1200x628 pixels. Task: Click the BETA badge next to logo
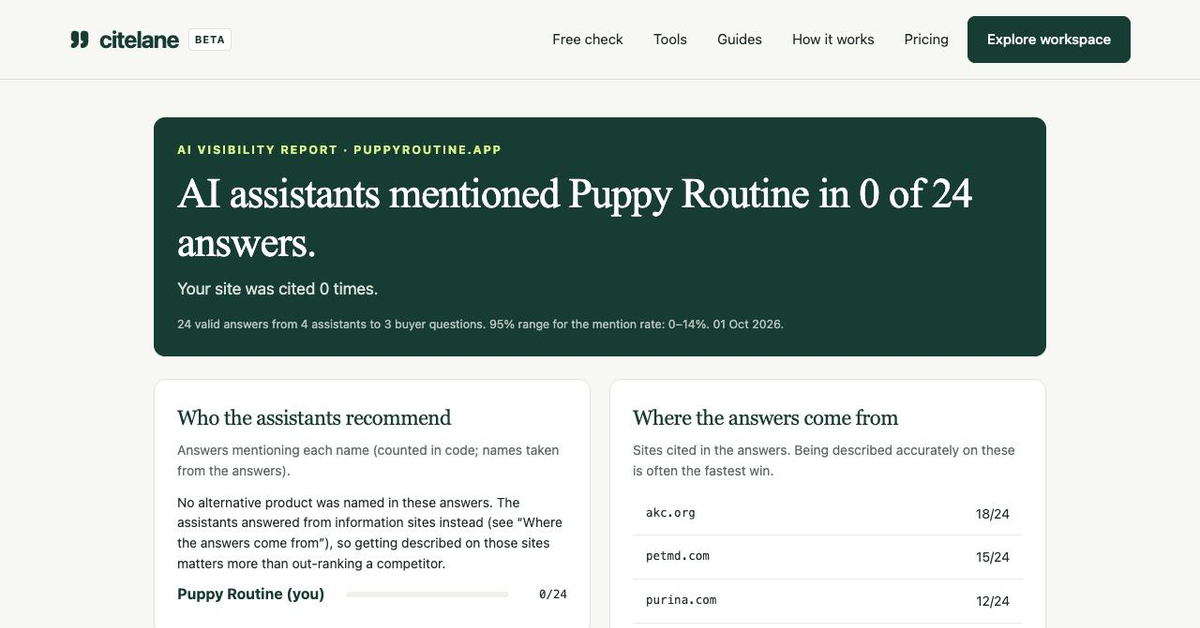tap(210, 40)
